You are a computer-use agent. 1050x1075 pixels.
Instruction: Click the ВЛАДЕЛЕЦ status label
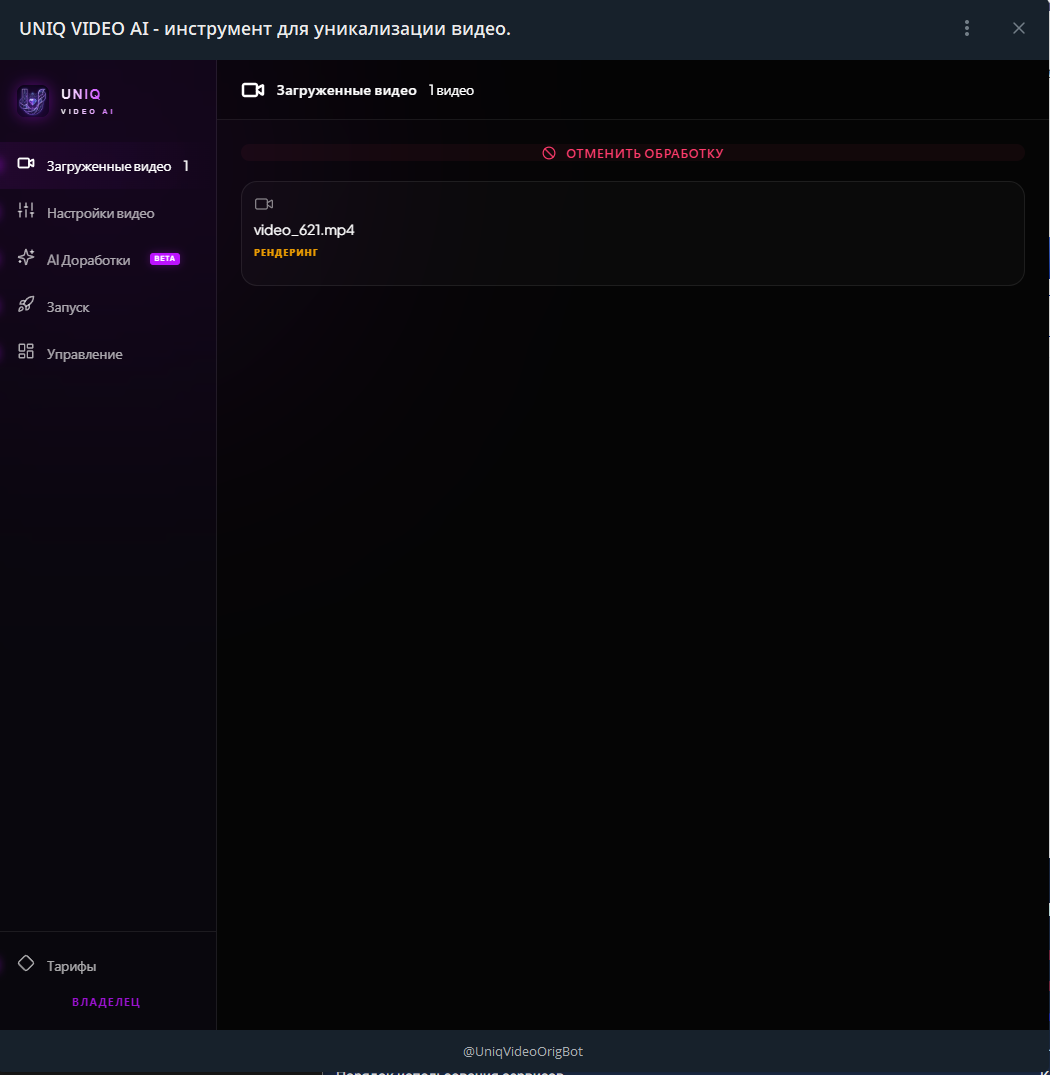click(x=106, y=1002)
